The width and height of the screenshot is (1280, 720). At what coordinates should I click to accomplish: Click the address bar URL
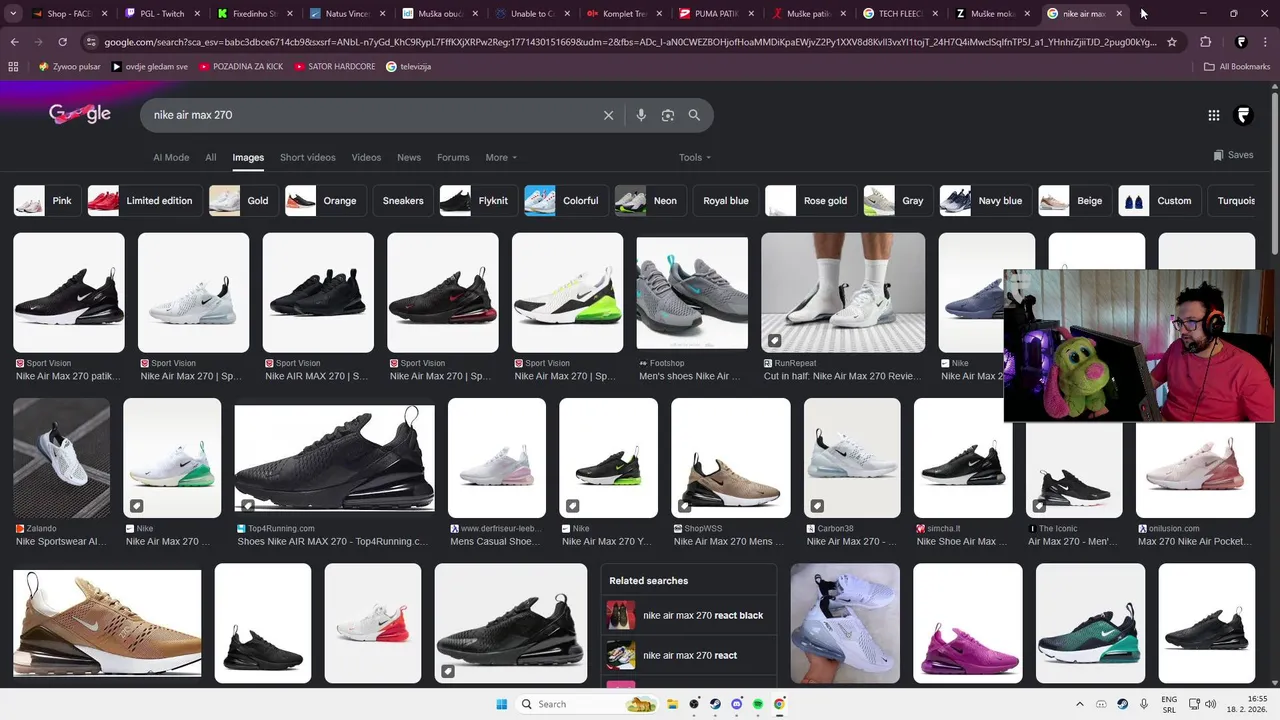pos(630,42)
